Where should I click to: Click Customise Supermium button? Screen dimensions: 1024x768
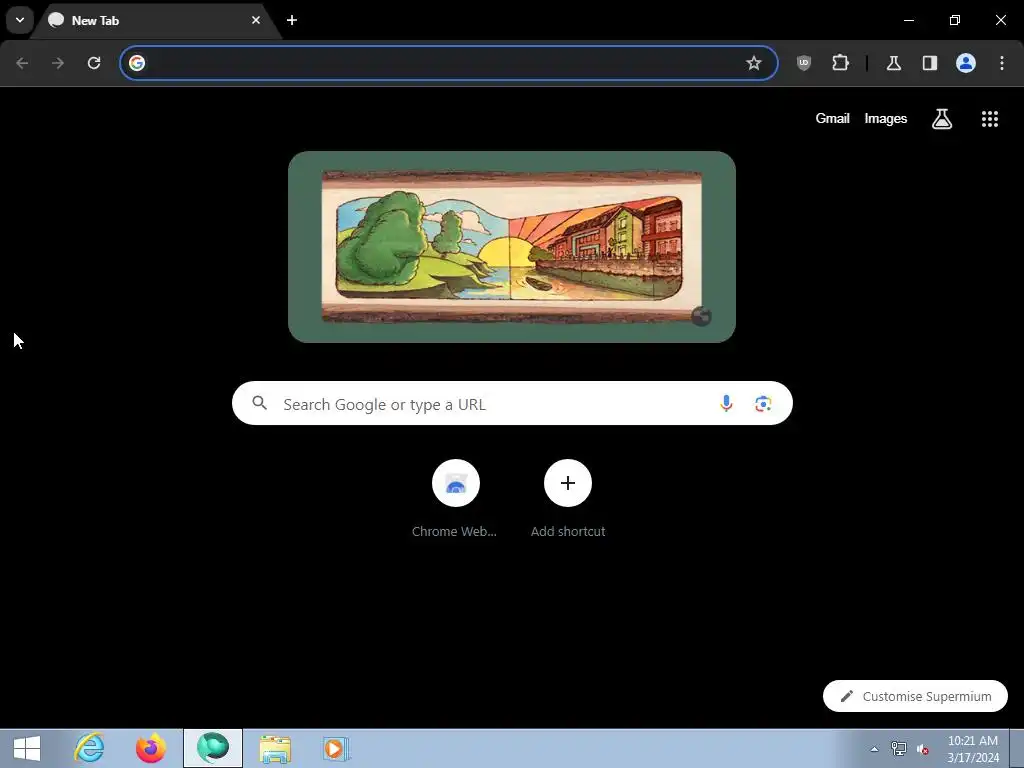point(916,696)
